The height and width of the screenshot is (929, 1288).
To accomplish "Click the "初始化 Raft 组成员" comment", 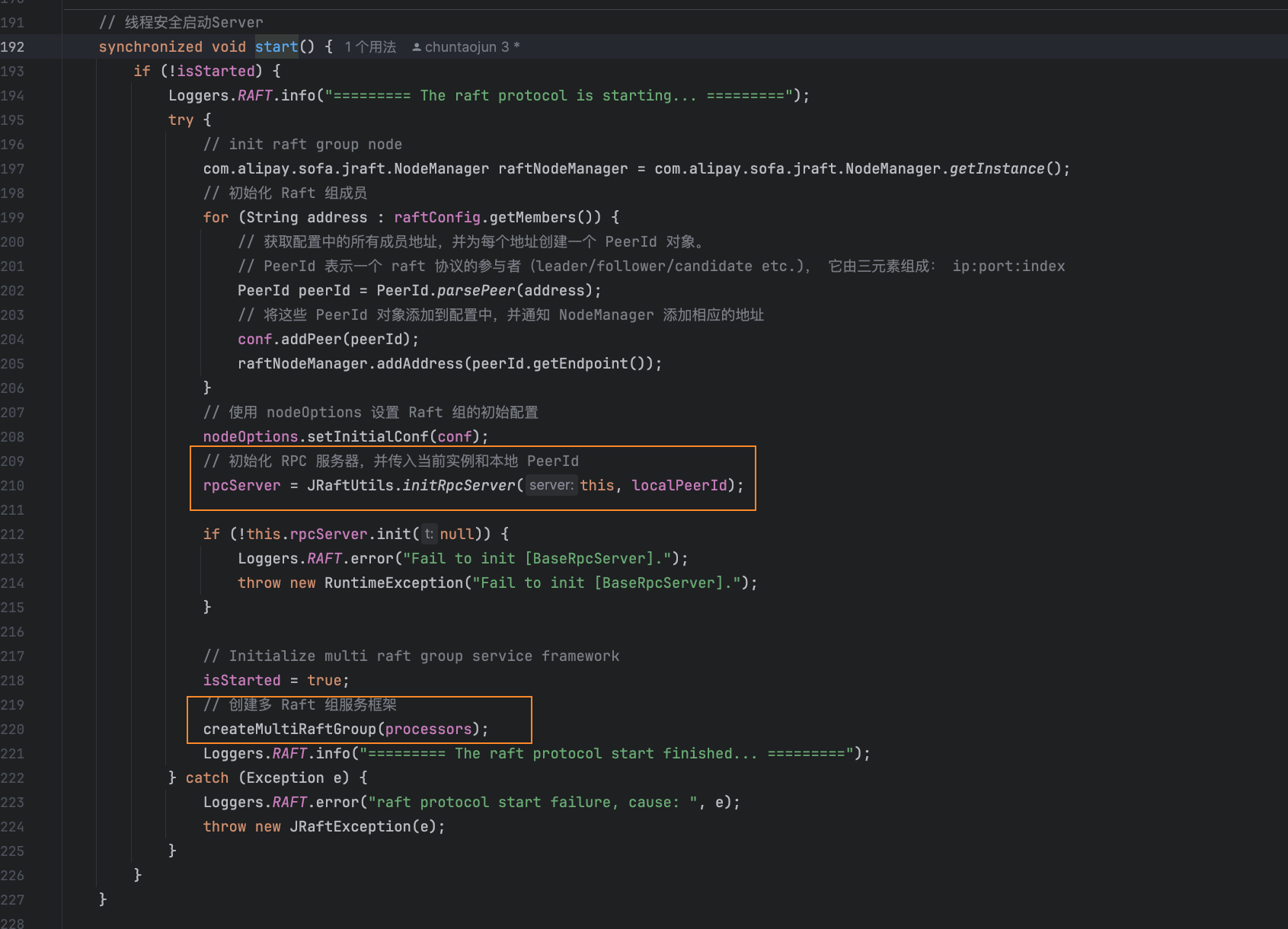I will pos(285,193).
